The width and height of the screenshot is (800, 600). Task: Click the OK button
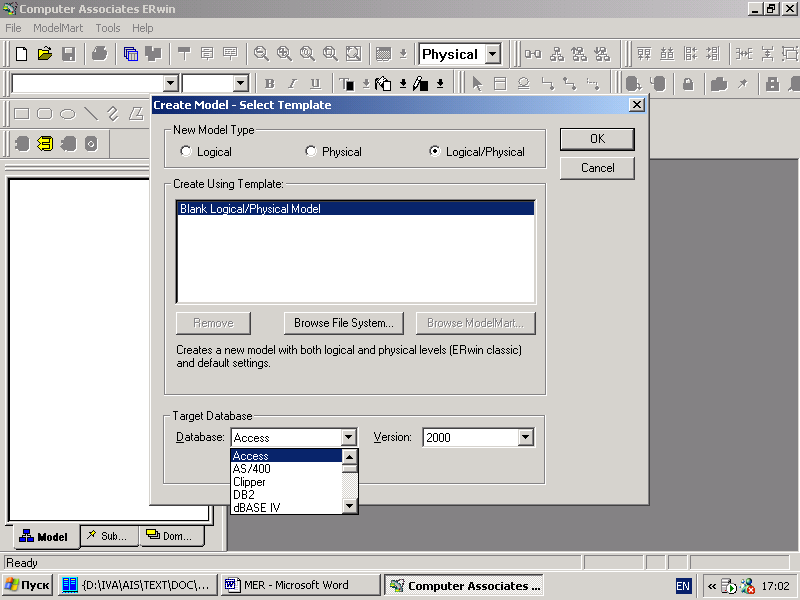coord(597,139)
